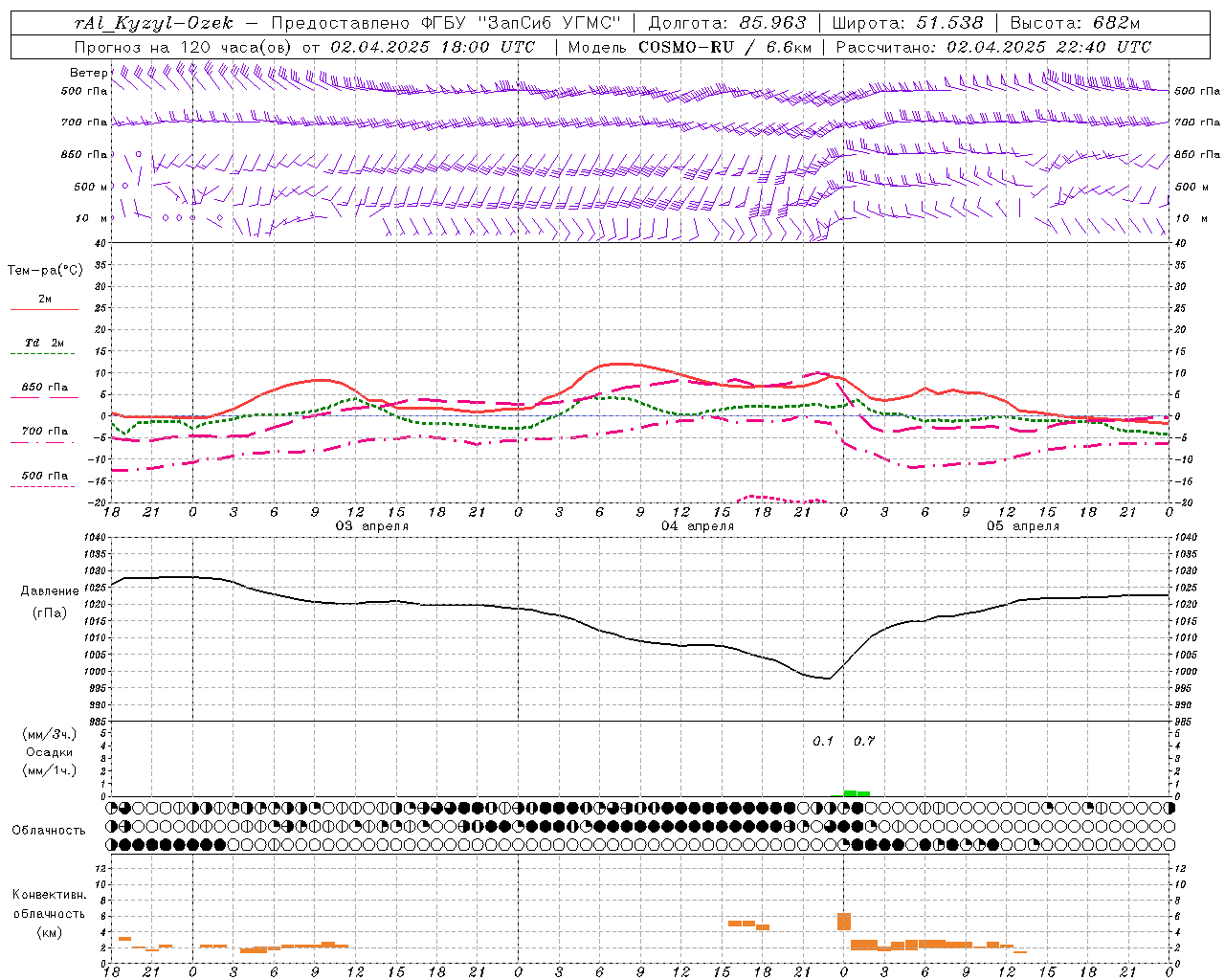The width and height of the screenshot is (1225, 980).
Task: Click the Конвективн. label
Action: [49, 895]
